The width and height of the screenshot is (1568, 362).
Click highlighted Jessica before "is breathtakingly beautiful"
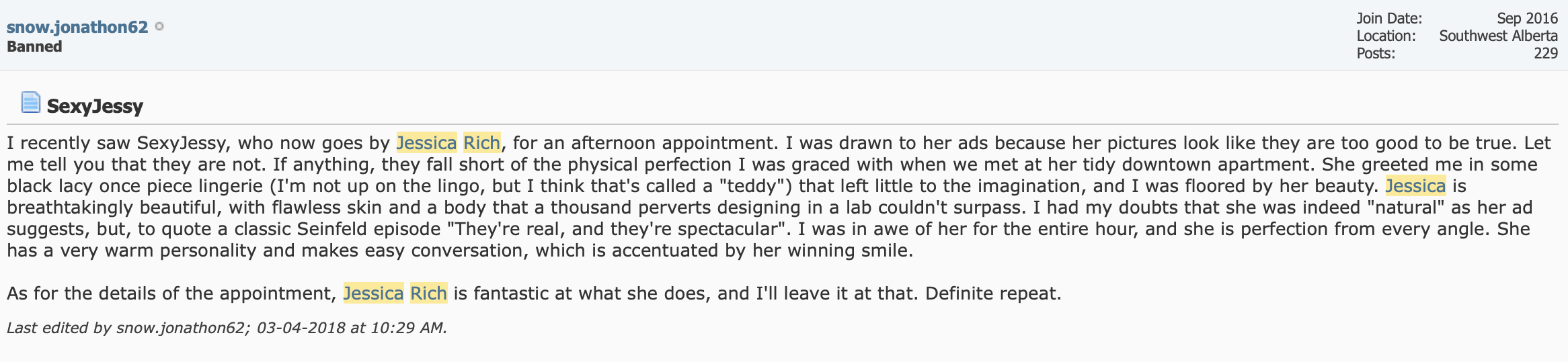[1415, 186]
